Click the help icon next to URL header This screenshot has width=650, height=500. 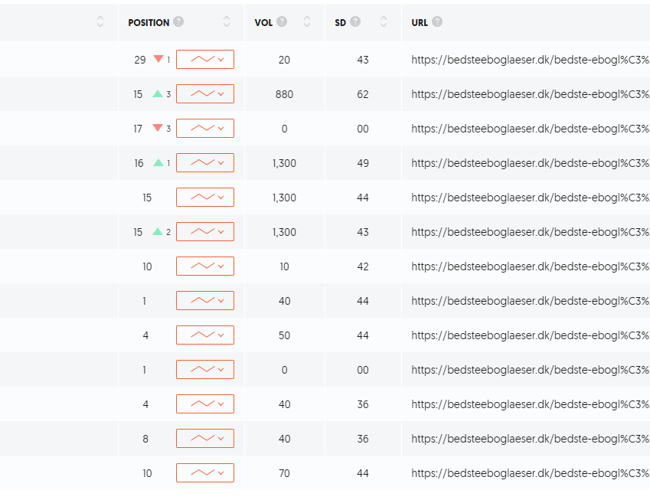tap(437, 22)
